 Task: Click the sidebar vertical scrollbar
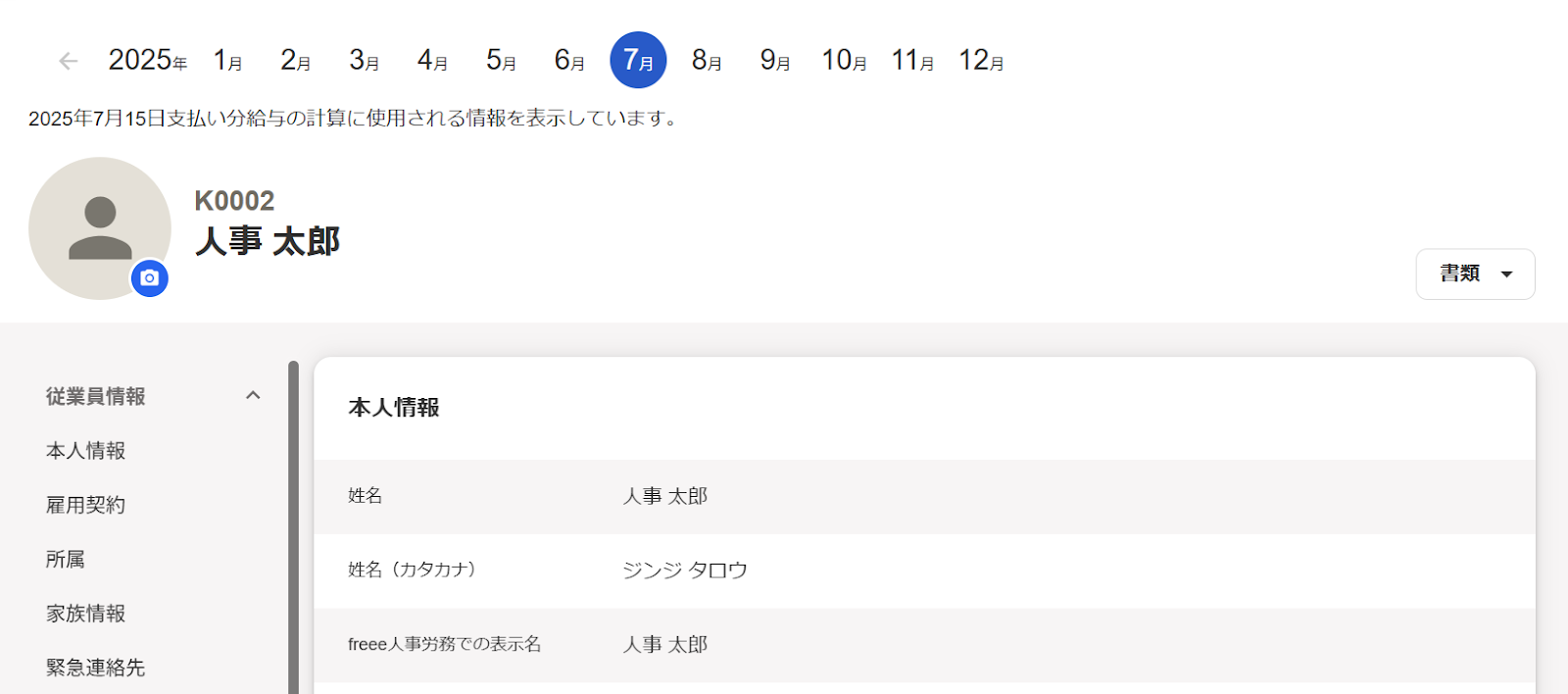click(293, 527)
